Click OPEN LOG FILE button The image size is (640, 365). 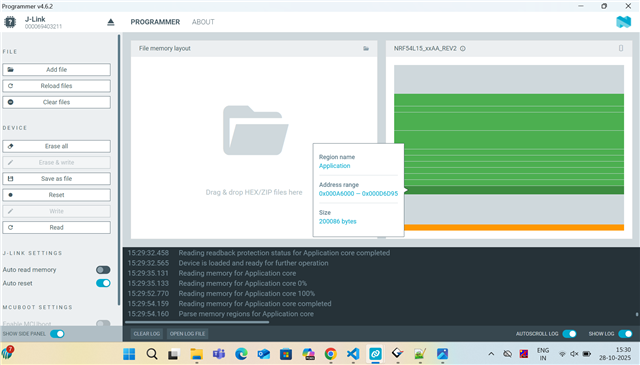(187, 334)
